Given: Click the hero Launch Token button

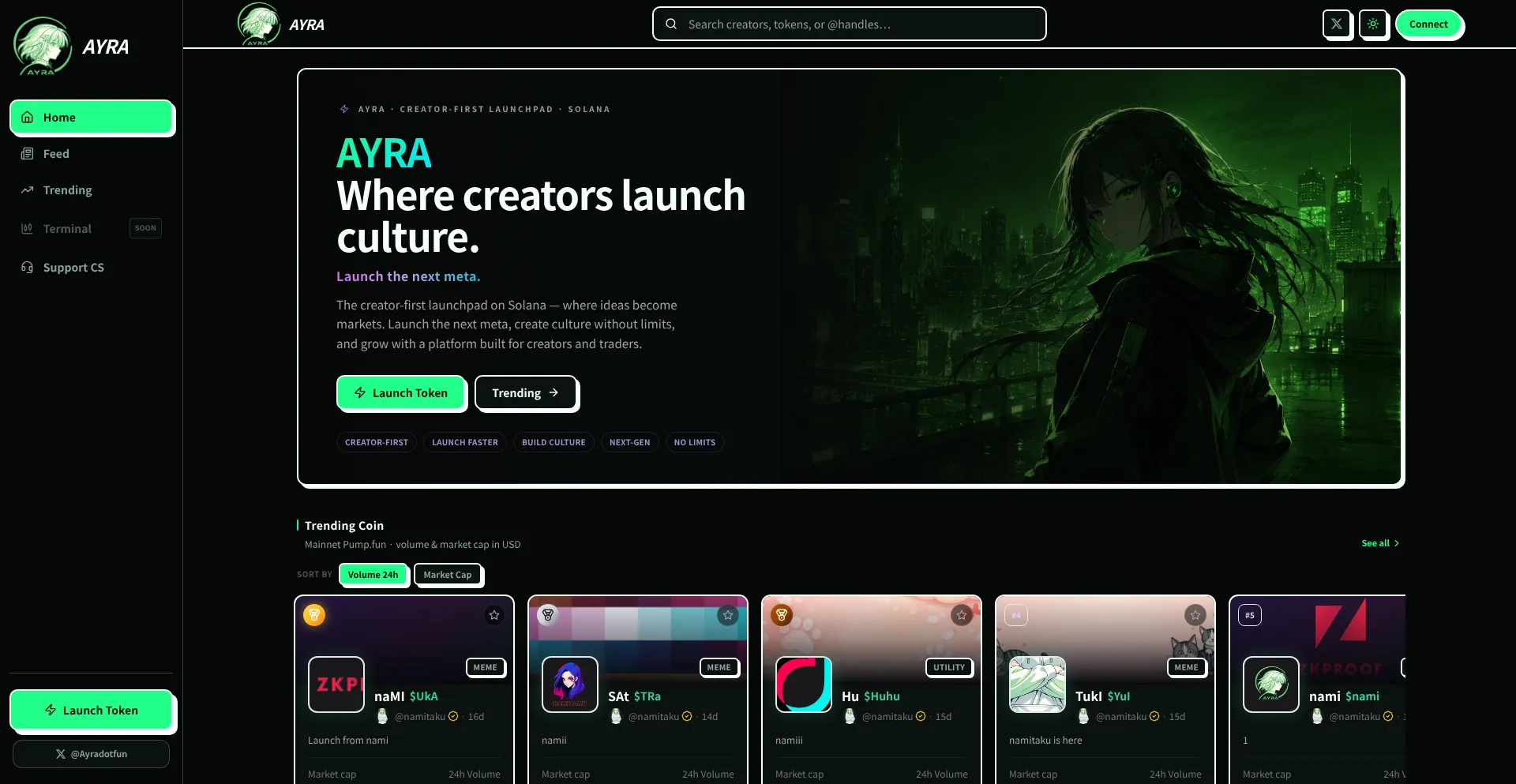Looking at the screenshot, I should click(x=401, y=392).
